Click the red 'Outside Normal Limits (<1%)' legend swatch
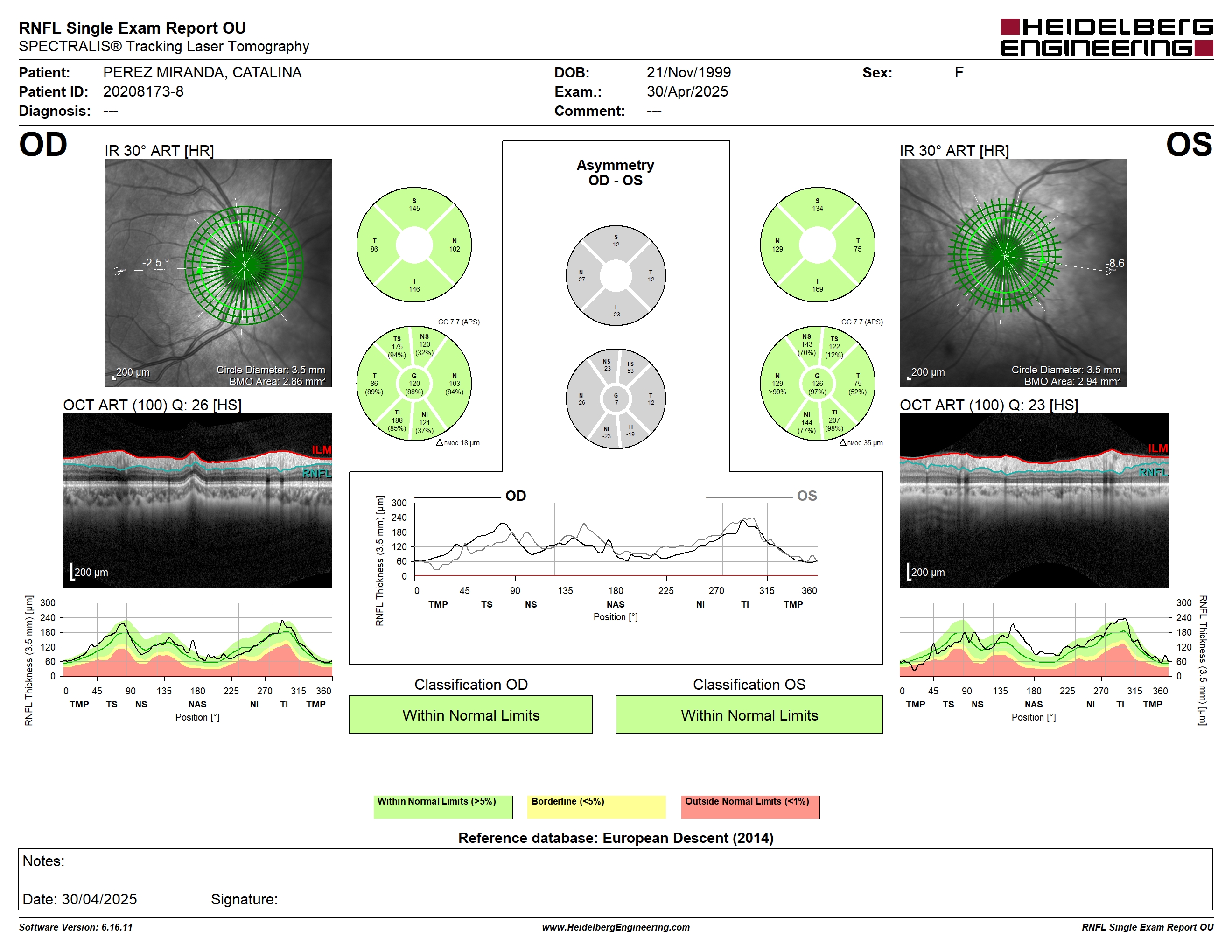This screenshot has width=1232, height=952. click(x=750, y=807)
